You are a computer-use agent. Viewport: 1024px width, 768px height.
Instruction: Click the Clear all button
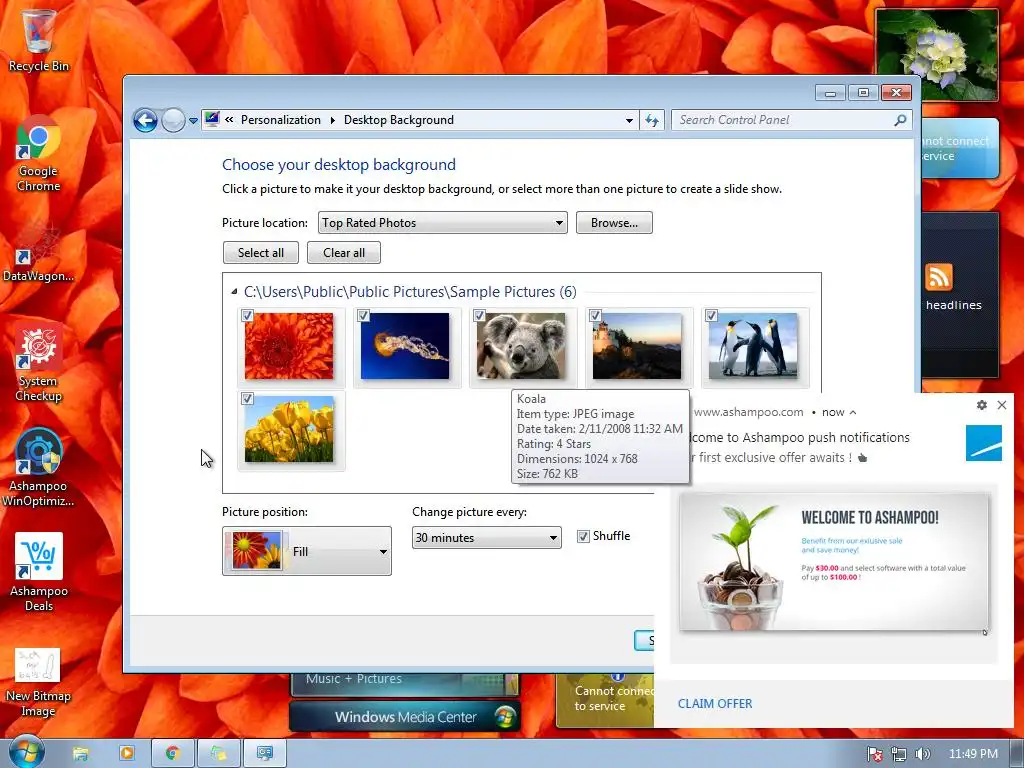(344, 253)
